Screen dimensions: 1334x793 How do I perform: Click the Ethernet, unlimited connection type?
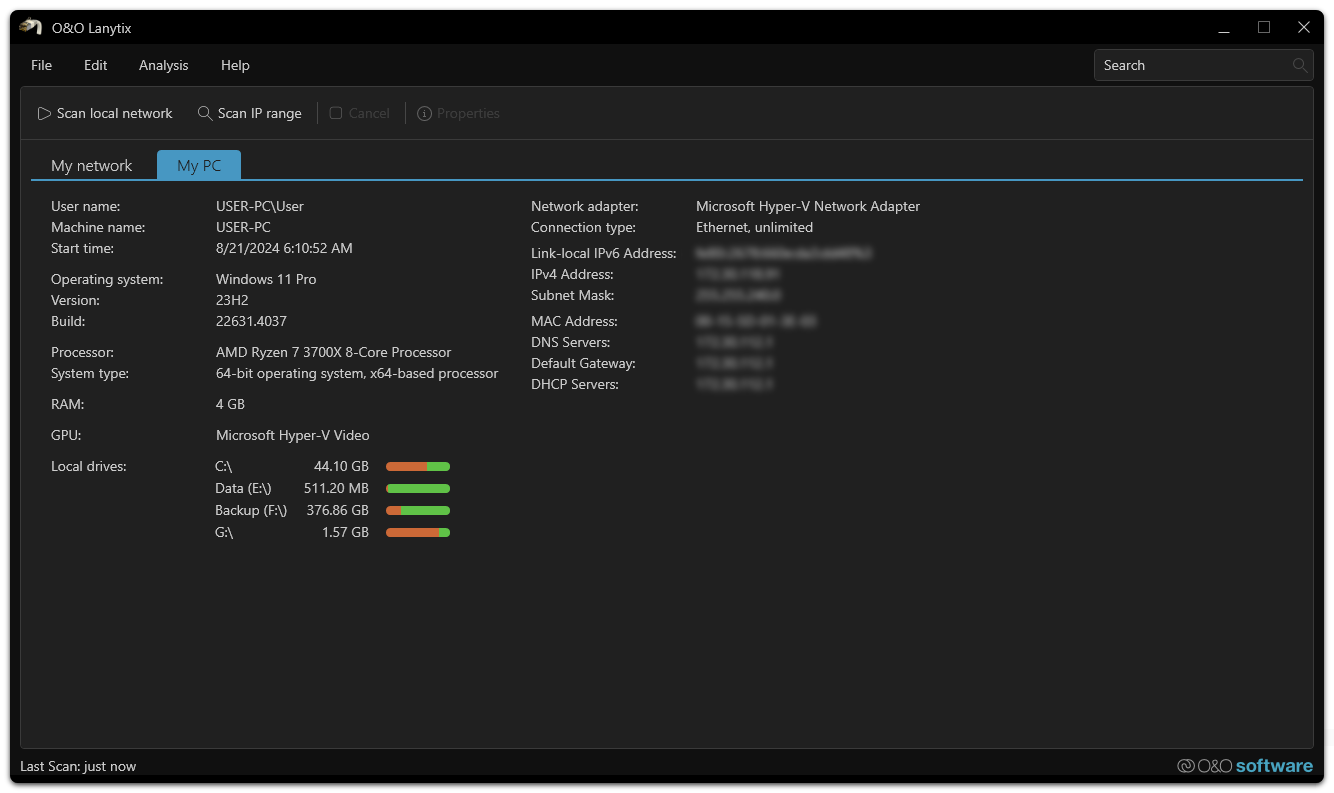754,227
